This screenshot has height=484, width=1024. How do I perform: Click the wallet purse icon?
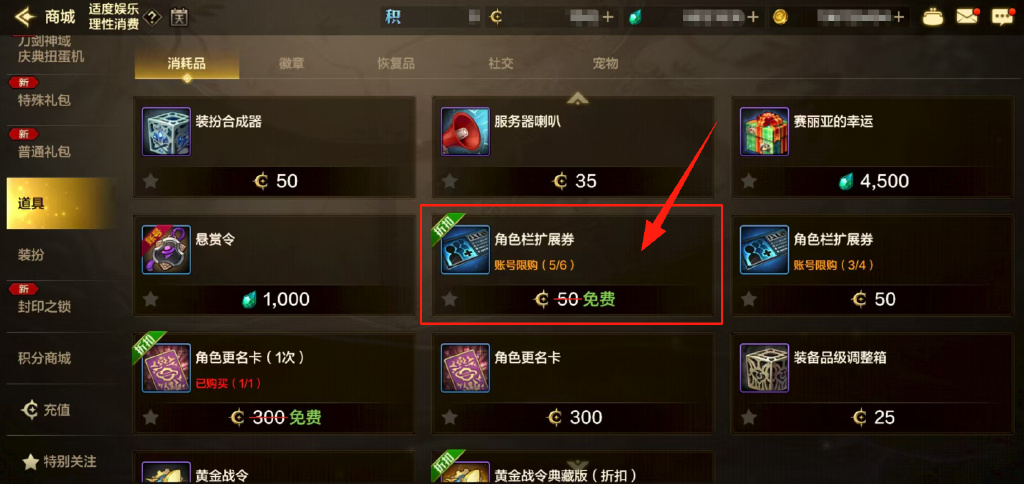pos(932,17)
